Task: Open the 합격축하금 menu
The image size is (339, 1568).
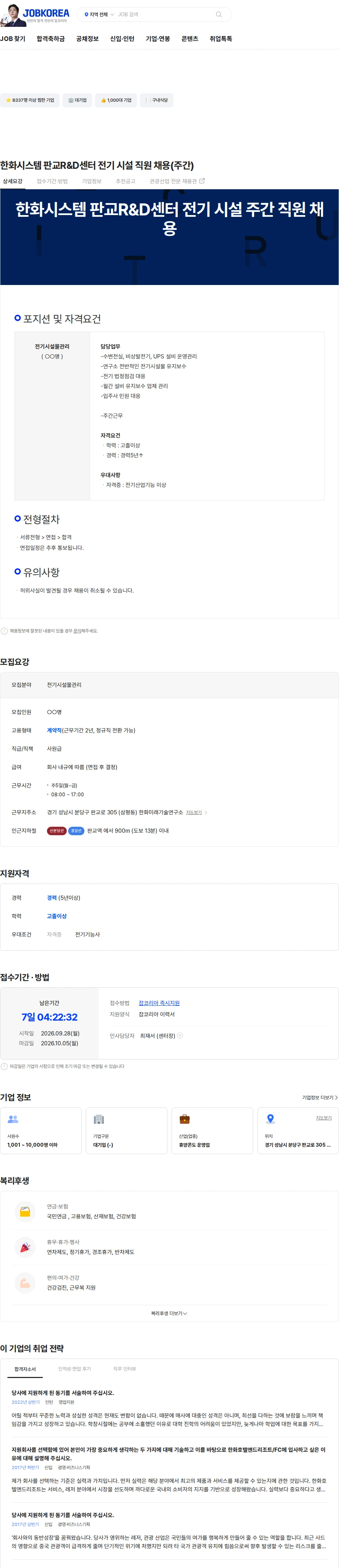Action: pos(50,38)
